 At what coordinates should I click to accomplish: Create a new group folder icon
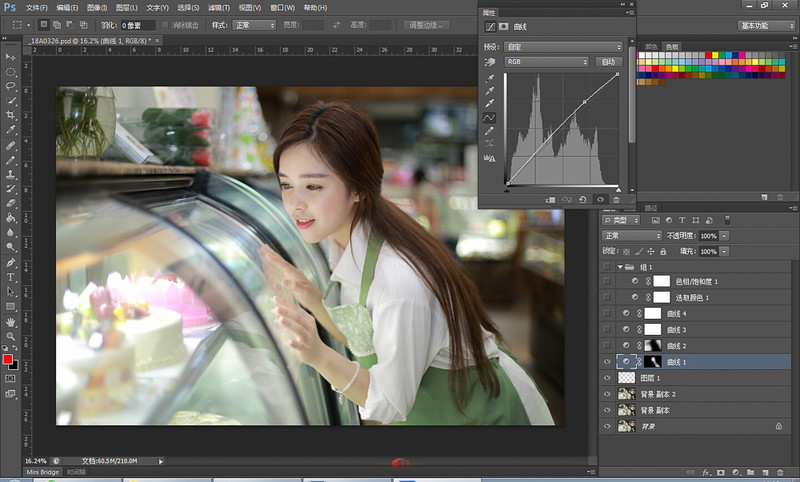(x=751, y=473)
